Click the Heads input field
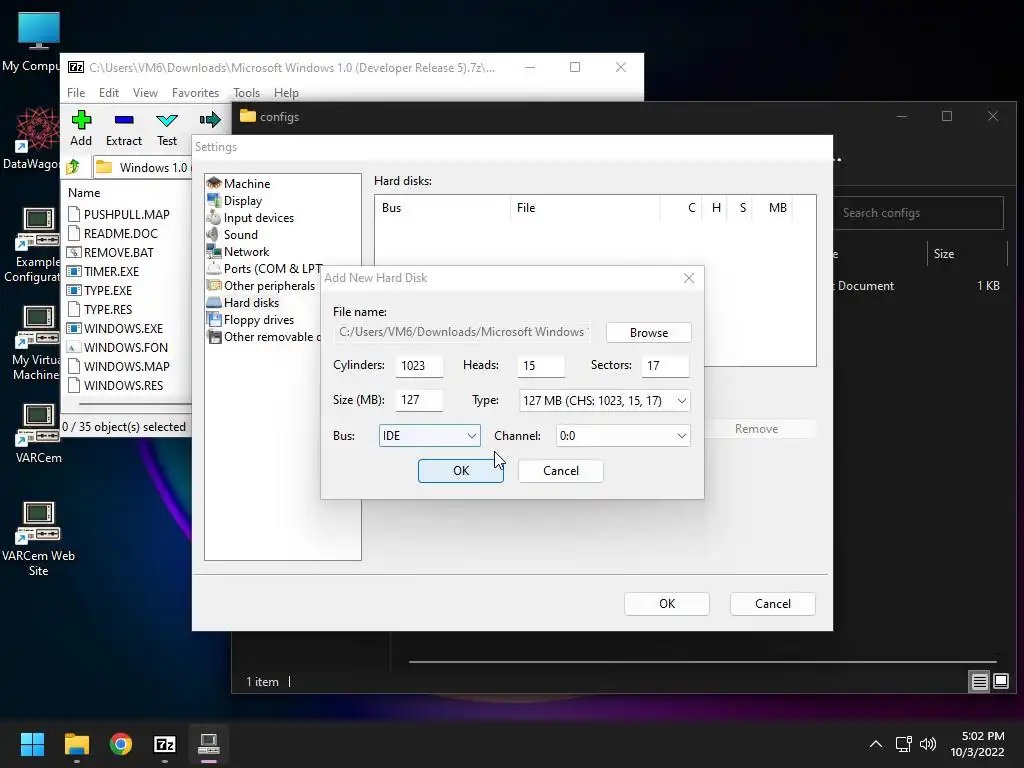 541,366
